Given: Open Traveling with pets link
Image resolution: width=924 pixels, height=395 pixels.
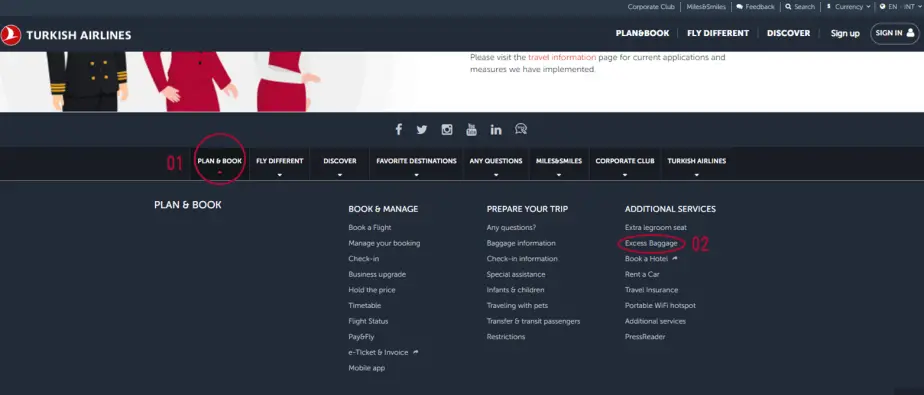Looking at the screenshot, I should pyautogui.click(x=517, y=305).
